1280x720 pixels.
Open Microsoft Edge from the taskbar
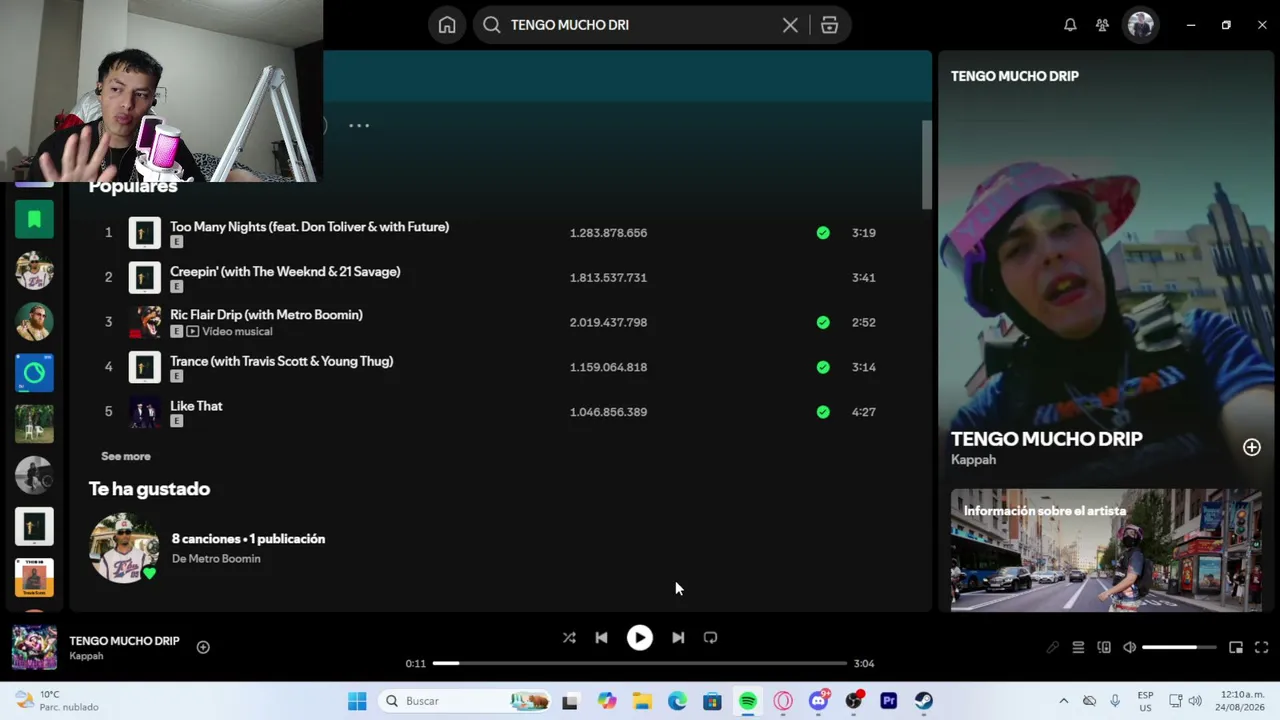677,701
